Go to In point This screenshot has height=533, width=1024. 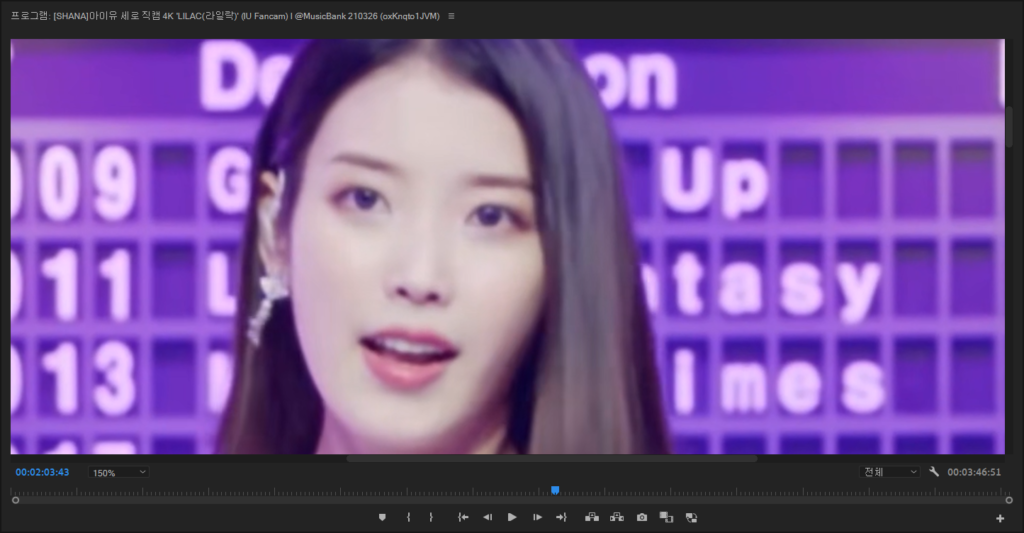click(463, 517)
